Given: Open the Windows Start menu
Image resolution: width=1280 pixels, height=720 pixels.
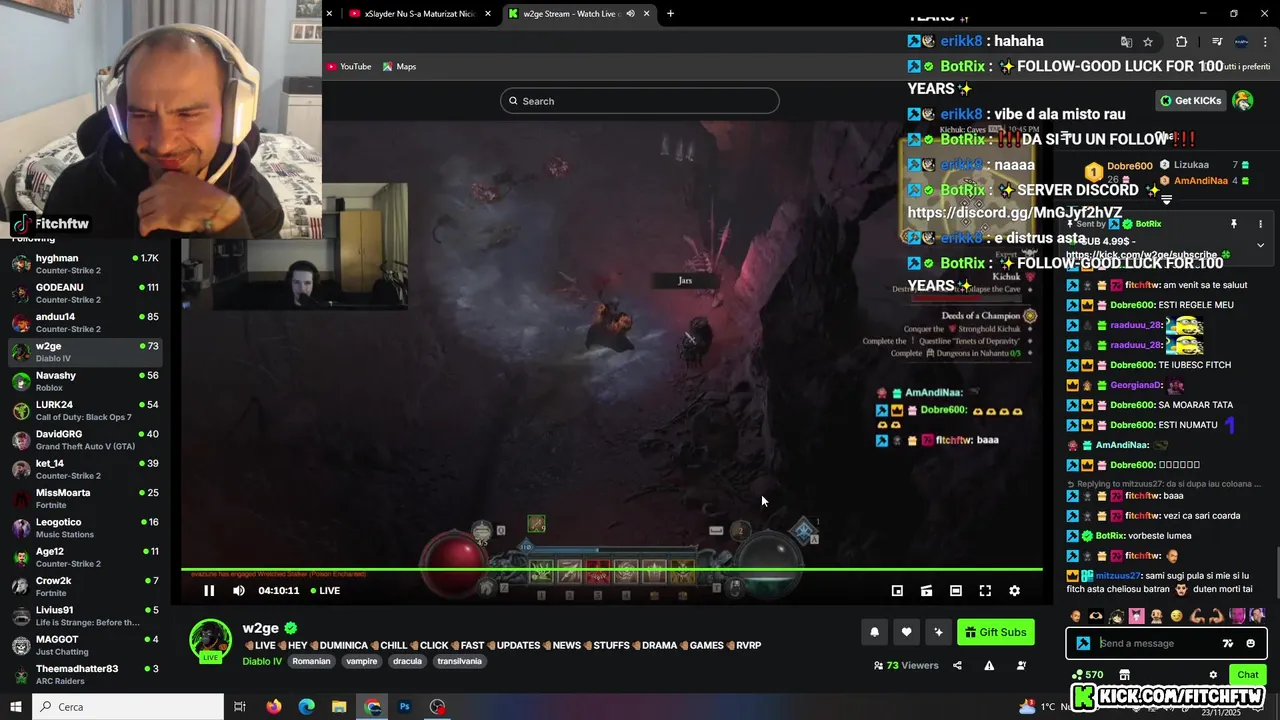Looking at the screenshot, I should pyautogui.click(x=15, y=707).
